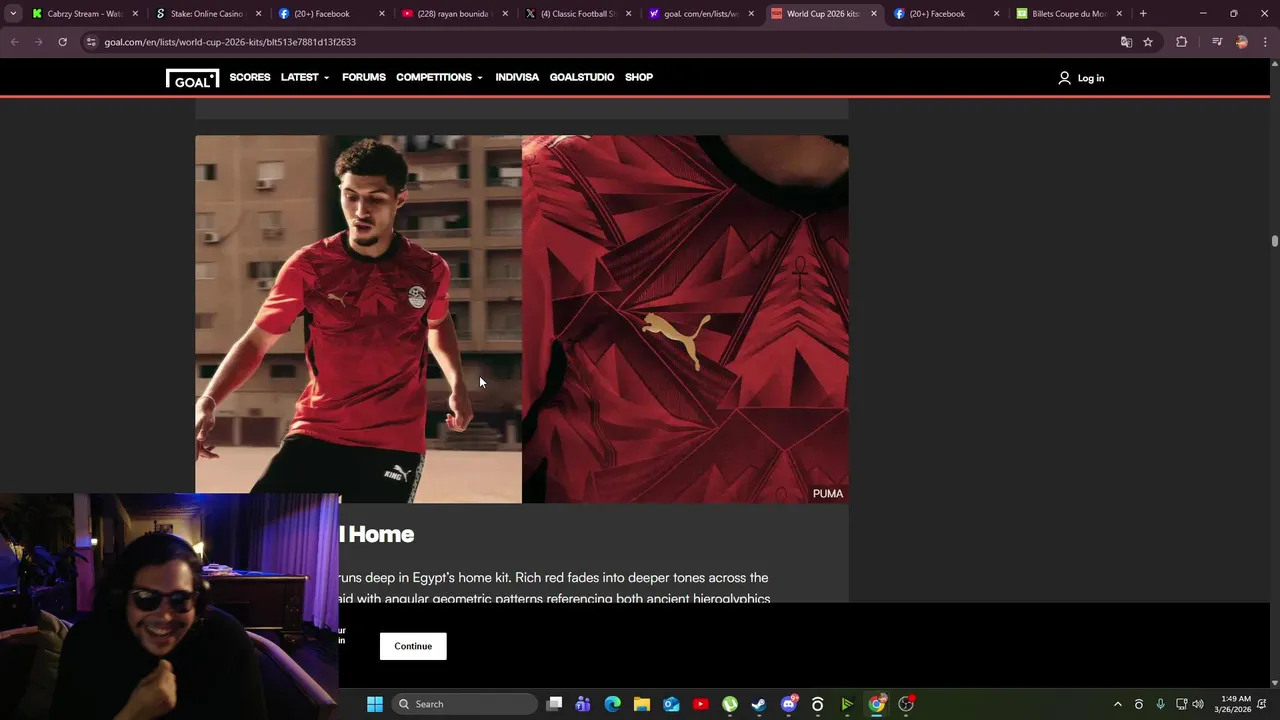Close the World Cup 2026 kits tab

[x=874, y=14]
